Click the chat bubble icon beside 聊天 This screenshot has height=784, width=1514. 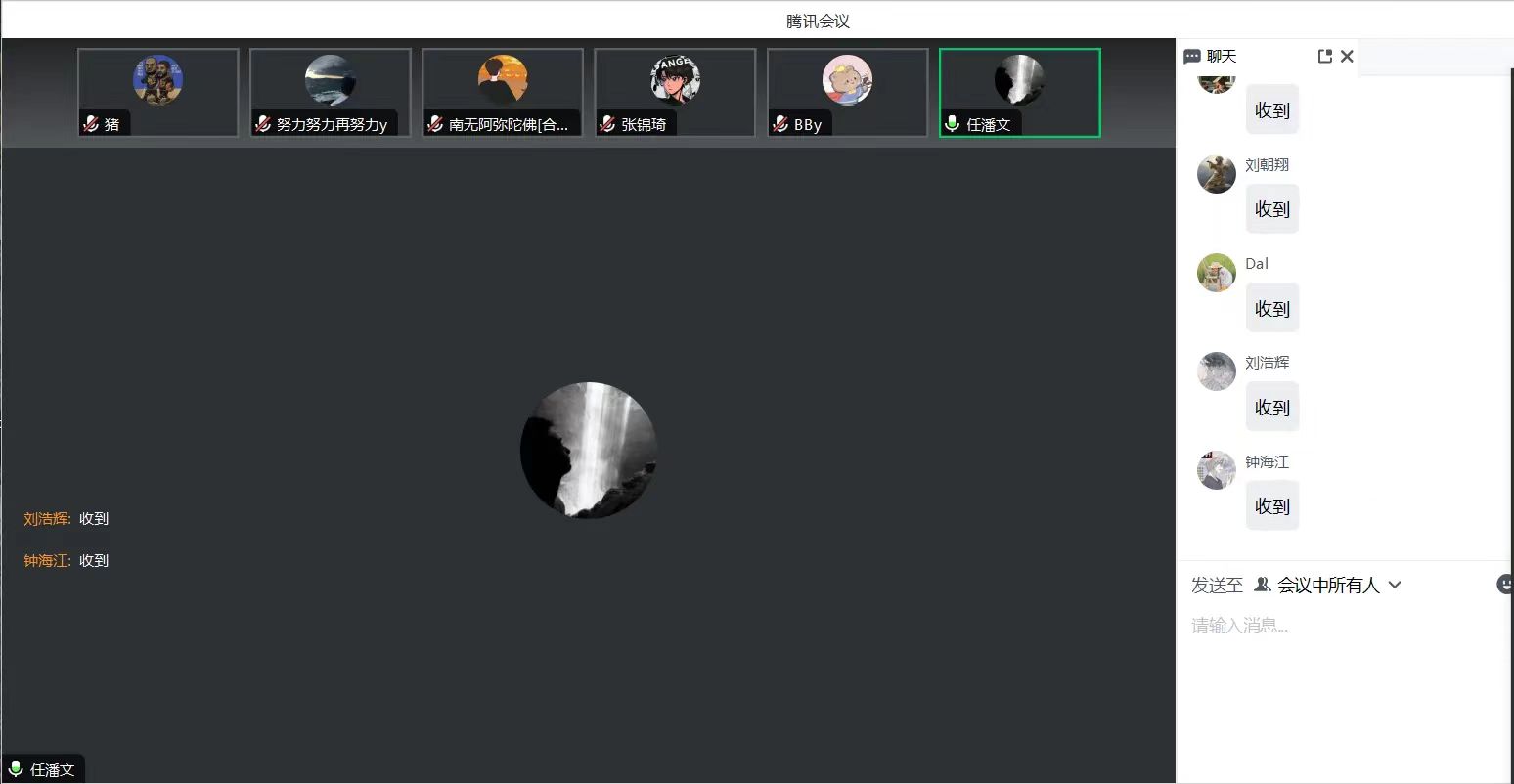1192,57
